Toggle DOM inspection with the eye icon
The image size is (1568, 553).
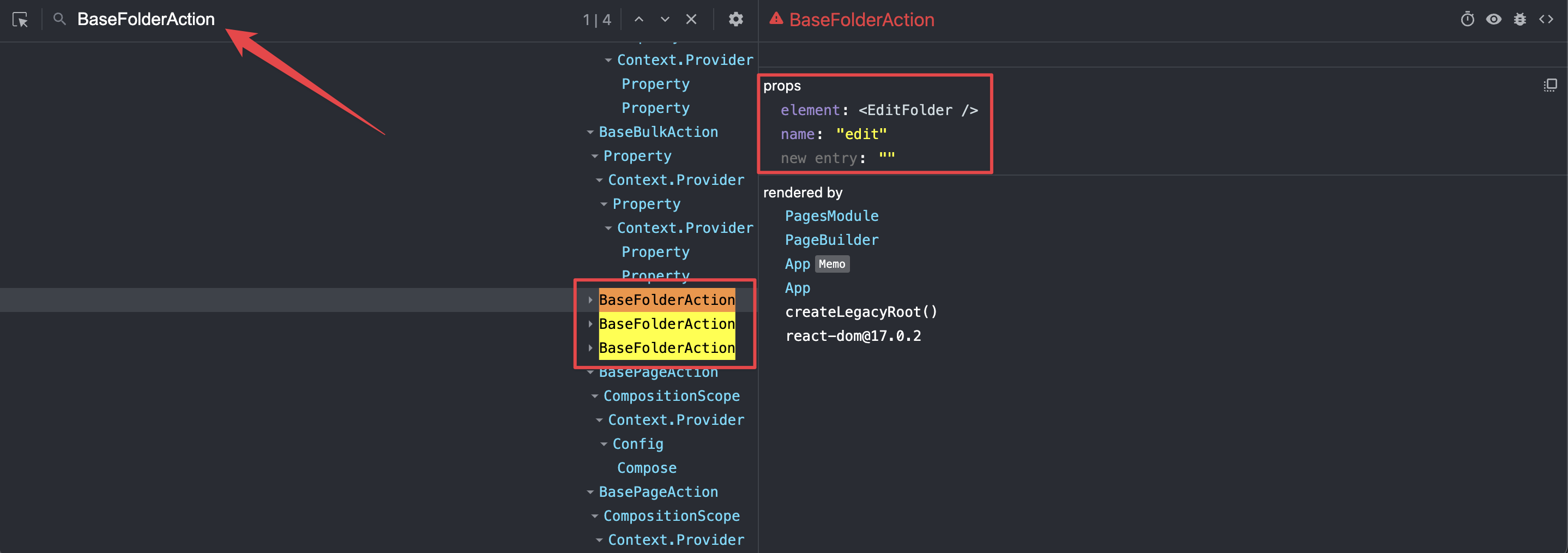tap(1494, 19)
